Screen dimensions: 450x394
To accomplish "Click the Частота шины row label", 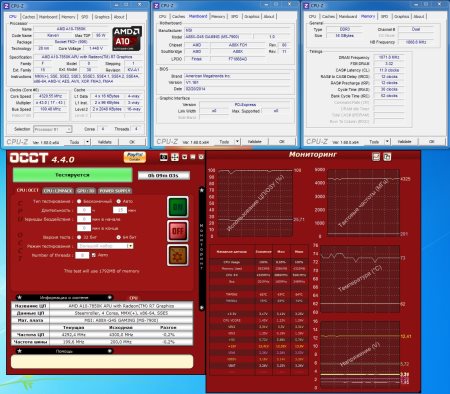I will tap(30, 342).
